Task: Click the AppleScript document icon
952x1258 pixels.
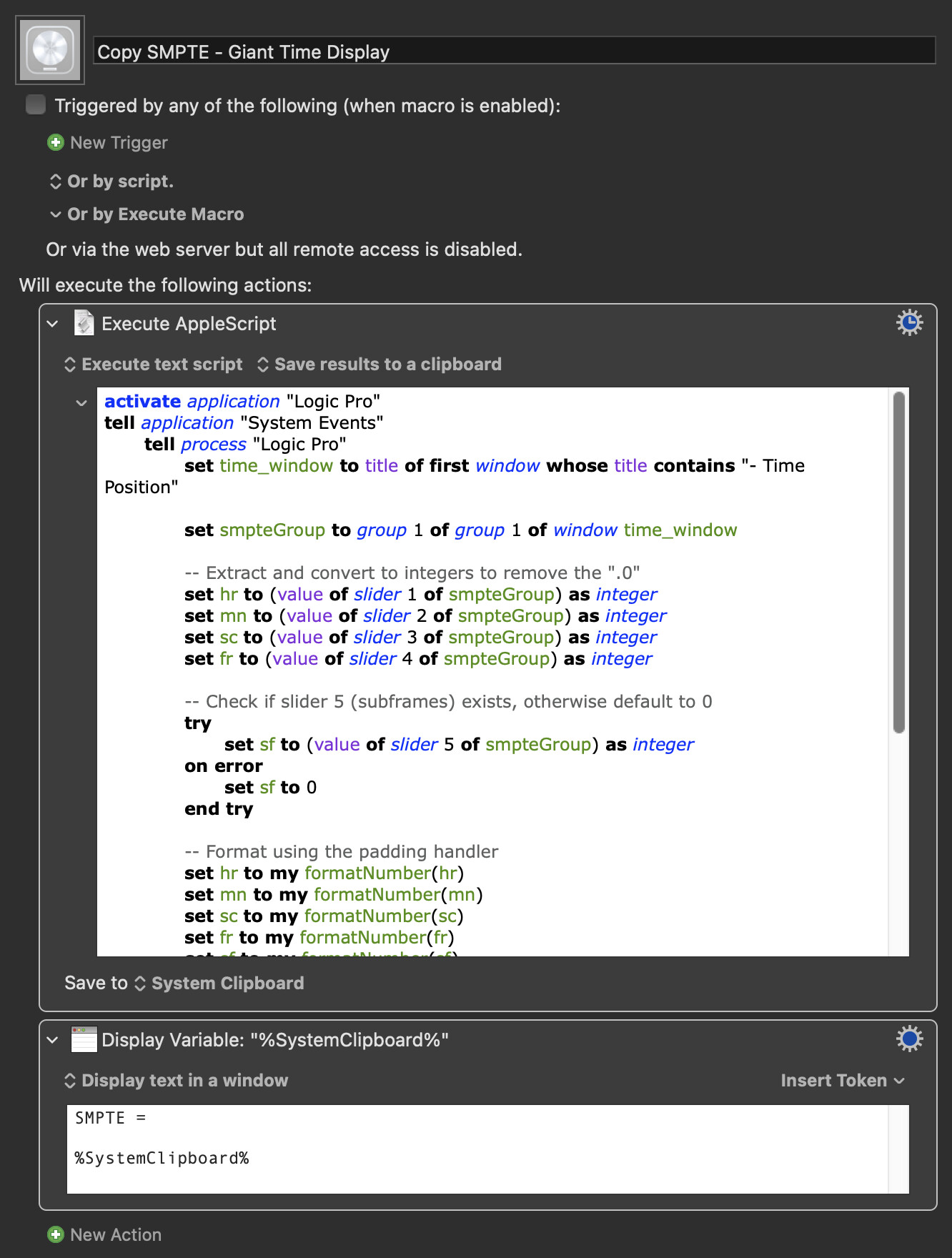Action: (x=84, y=323)
